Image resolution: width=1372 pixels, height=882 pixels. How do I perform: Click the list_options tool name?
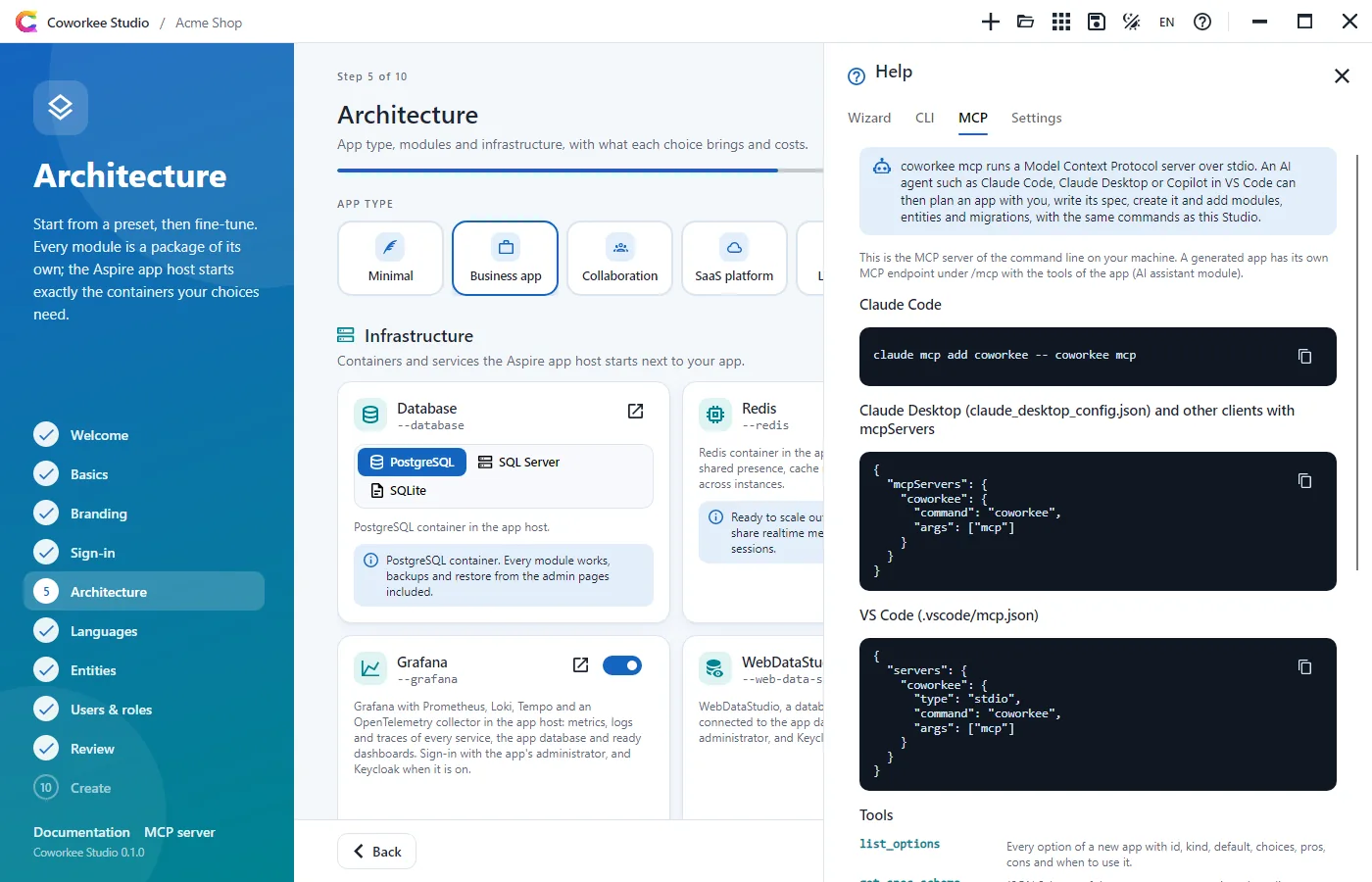pyautogui.click(x=900, y=844)
